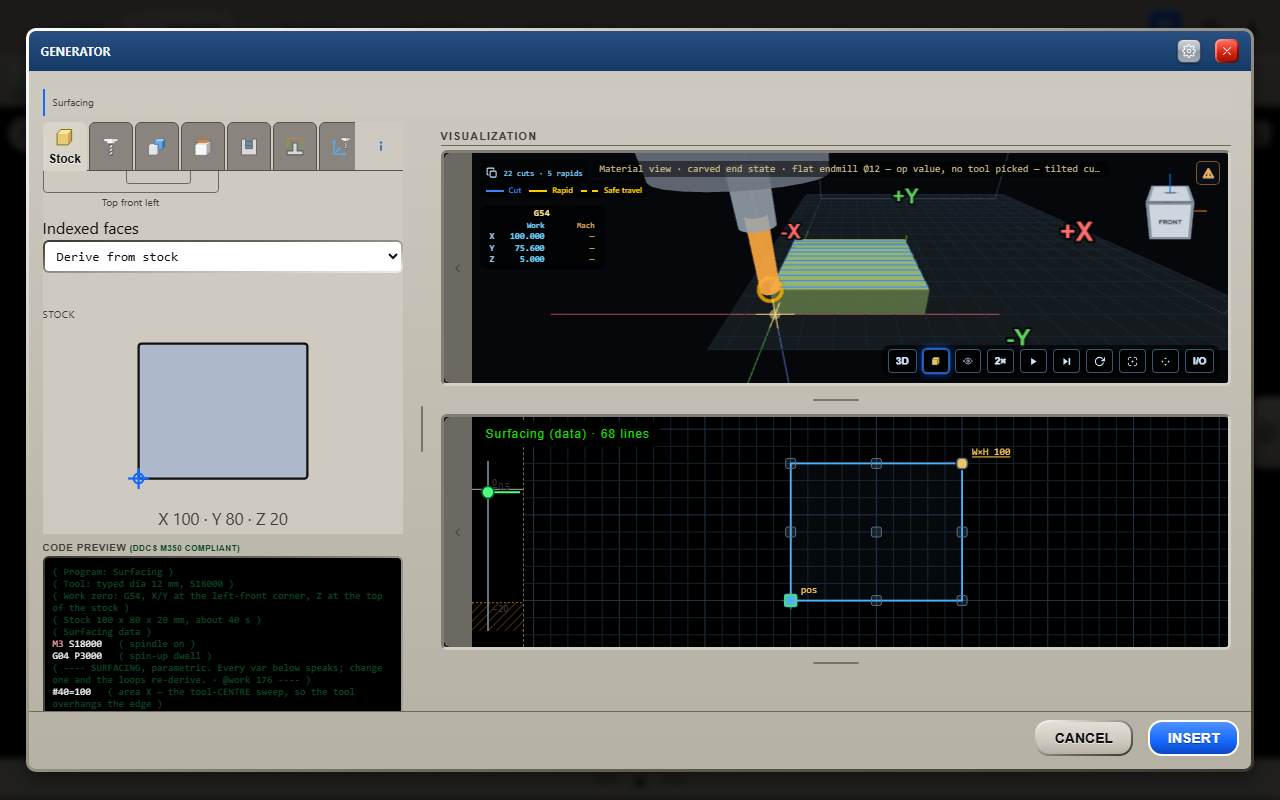Click the #40=100 code line
The height and width of the screenshot is (800, 1280).
pyautogui.click(x=72, y=692)
